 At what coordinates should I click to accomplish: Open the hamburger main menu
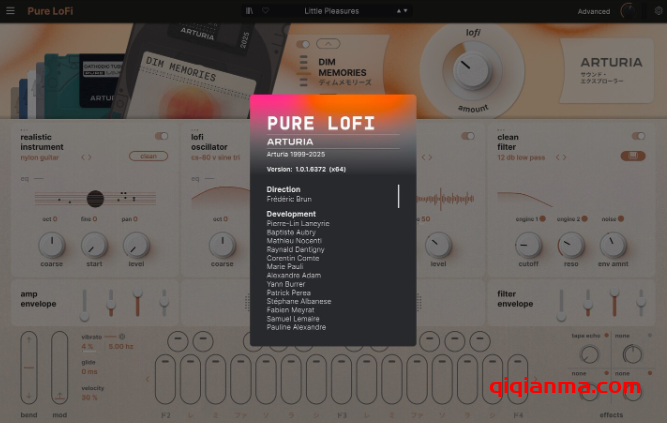pos(10,11)
